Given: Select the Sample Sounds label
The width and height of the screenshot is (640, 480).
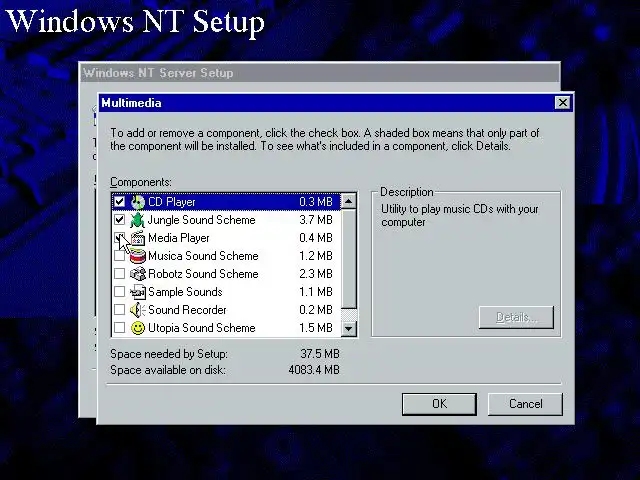Looking at the screenshot, I should pos(185,292).
